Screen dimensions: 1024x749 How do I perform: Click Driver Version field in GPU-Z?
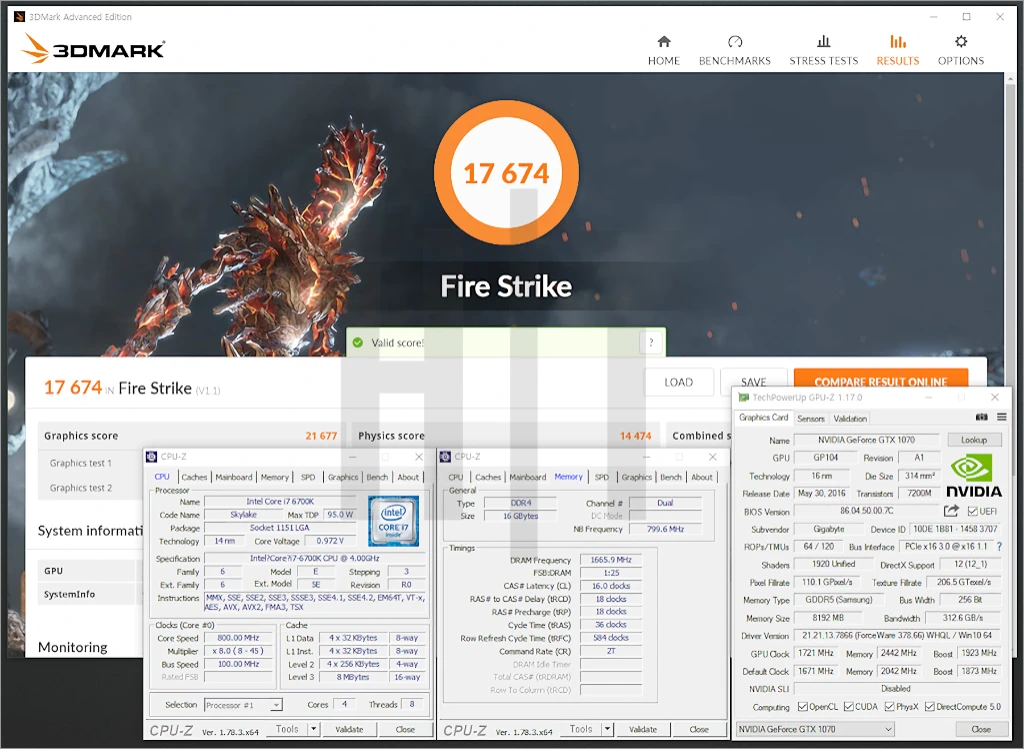pos(897,635)
